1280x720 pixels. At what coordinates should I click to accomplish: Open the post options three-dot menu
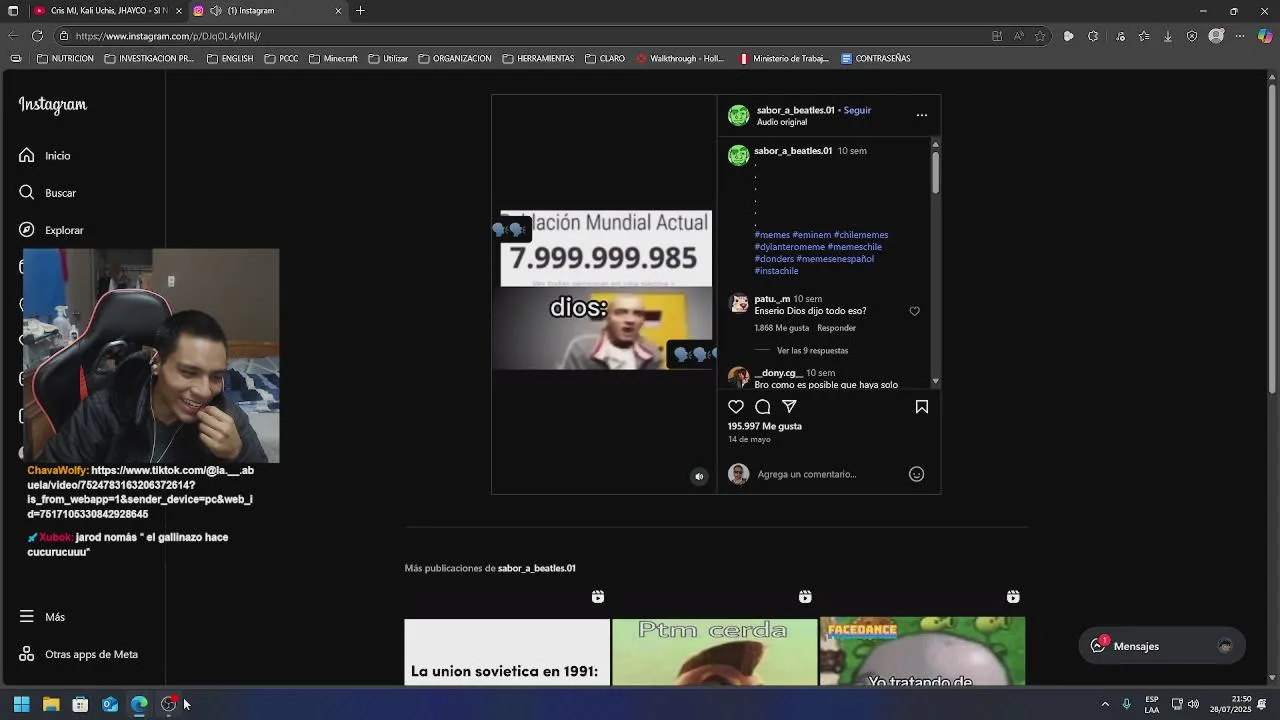point(922,115)
